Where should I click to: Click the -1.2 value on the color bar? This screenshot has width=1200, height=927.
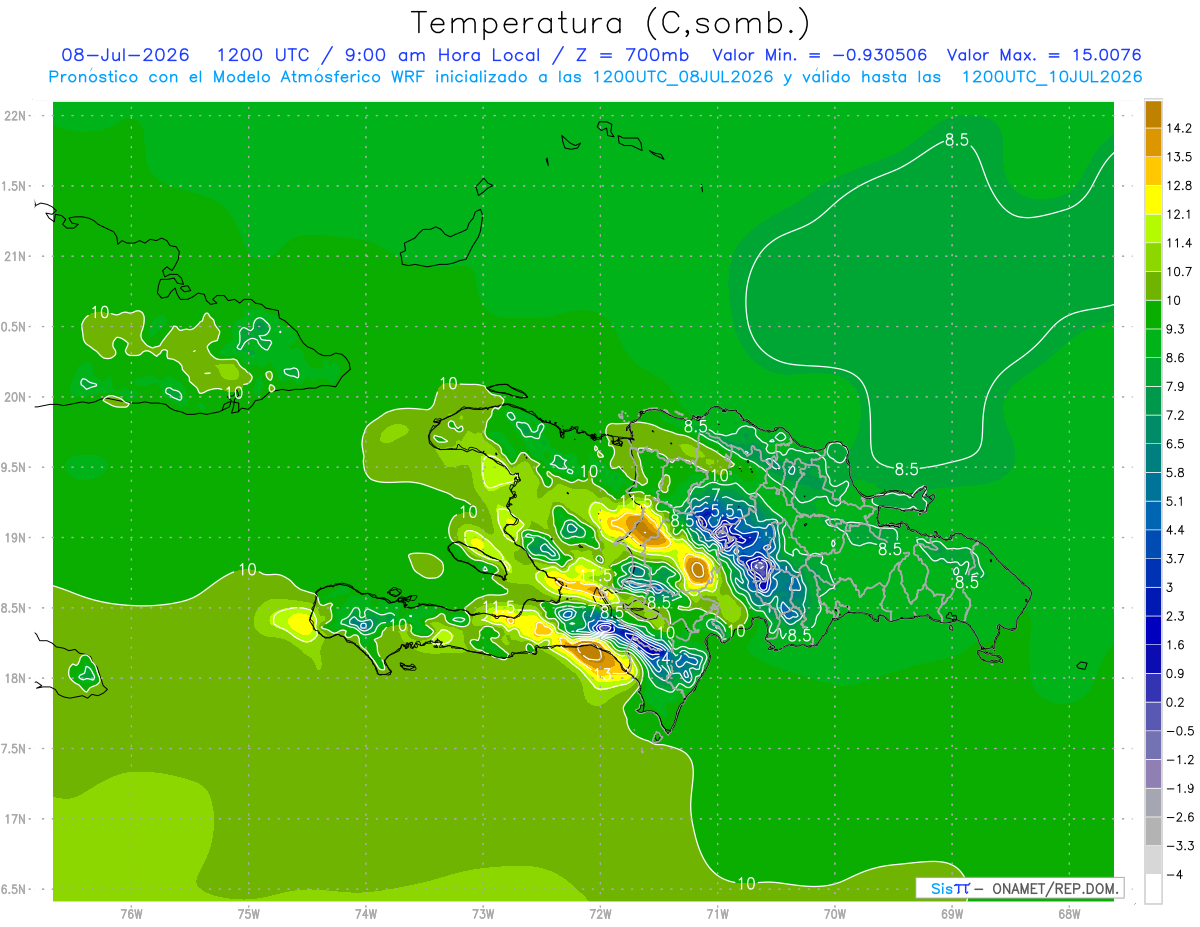pos(1179,759)
